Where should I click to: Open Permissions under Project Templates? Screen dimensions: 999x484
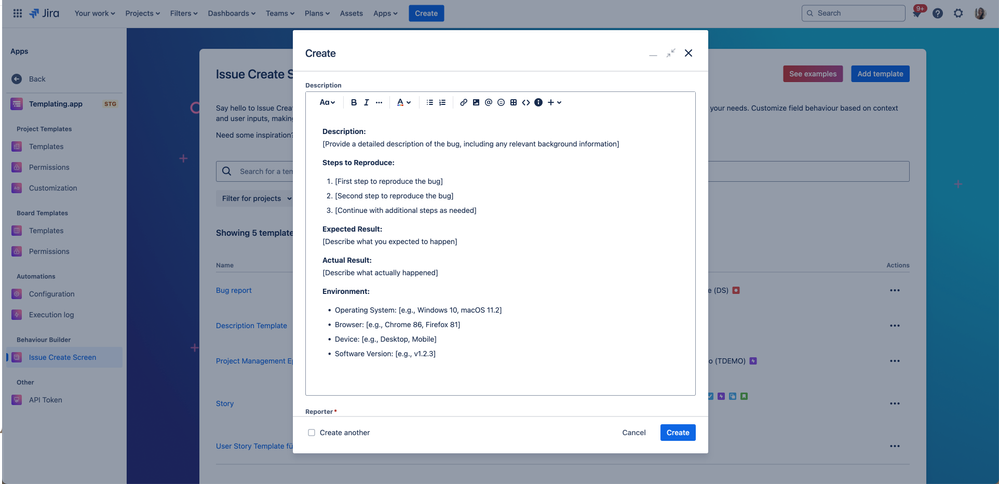pyautogui.click(x=48, y=167)
